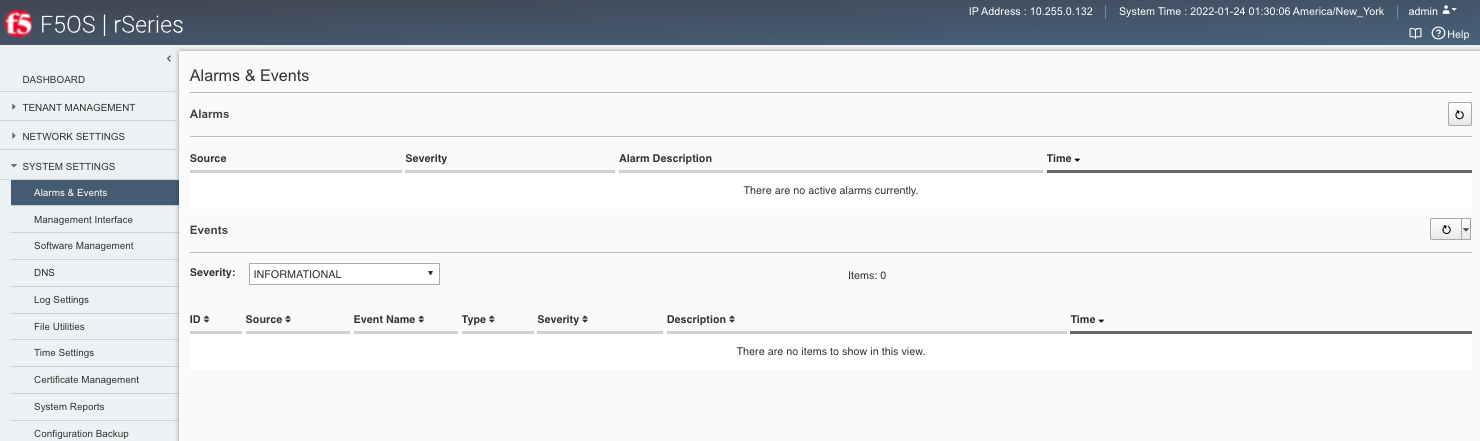Sort Alarms by Time column
Screen dimensions: 1480x441
pyautogui.click(x=1063, y=158)
